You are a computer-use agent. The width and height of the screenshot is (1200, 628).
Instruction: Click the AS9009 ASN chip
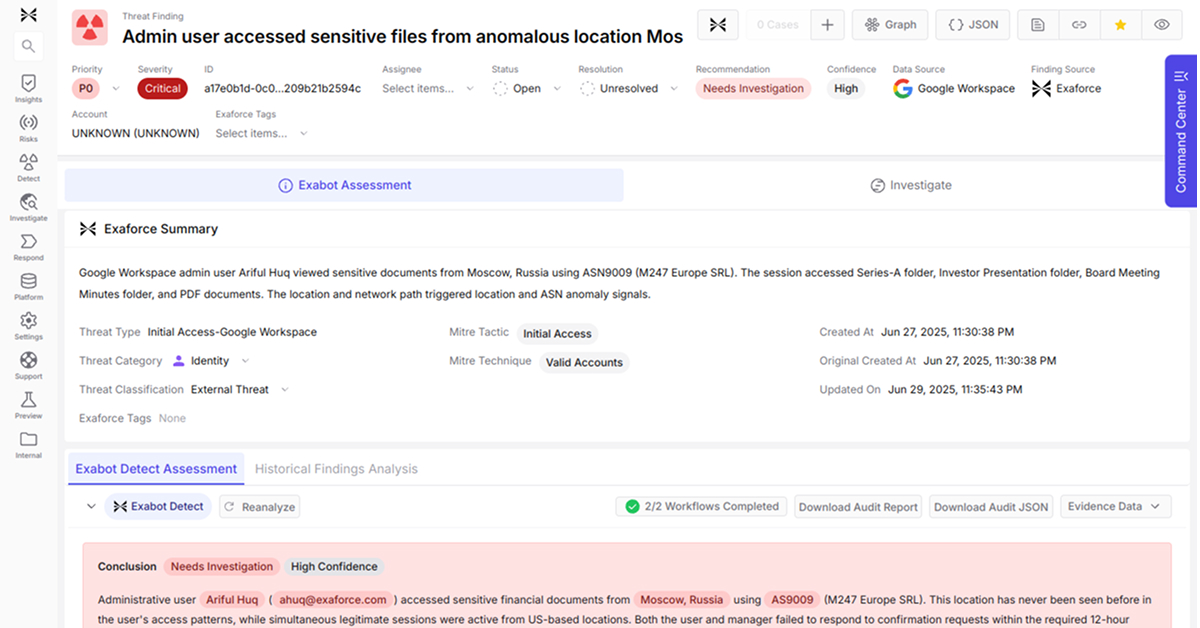[793, 600]
